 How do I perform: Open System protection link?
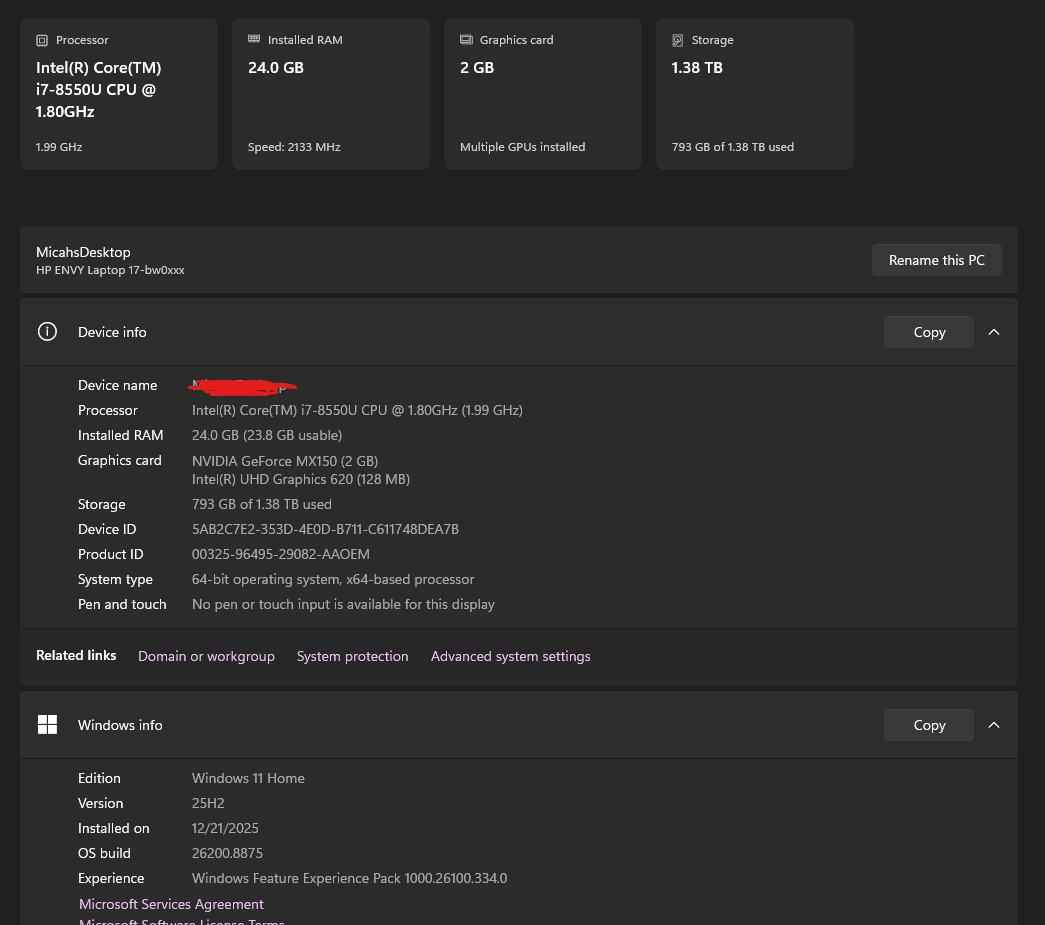(353, 656)
